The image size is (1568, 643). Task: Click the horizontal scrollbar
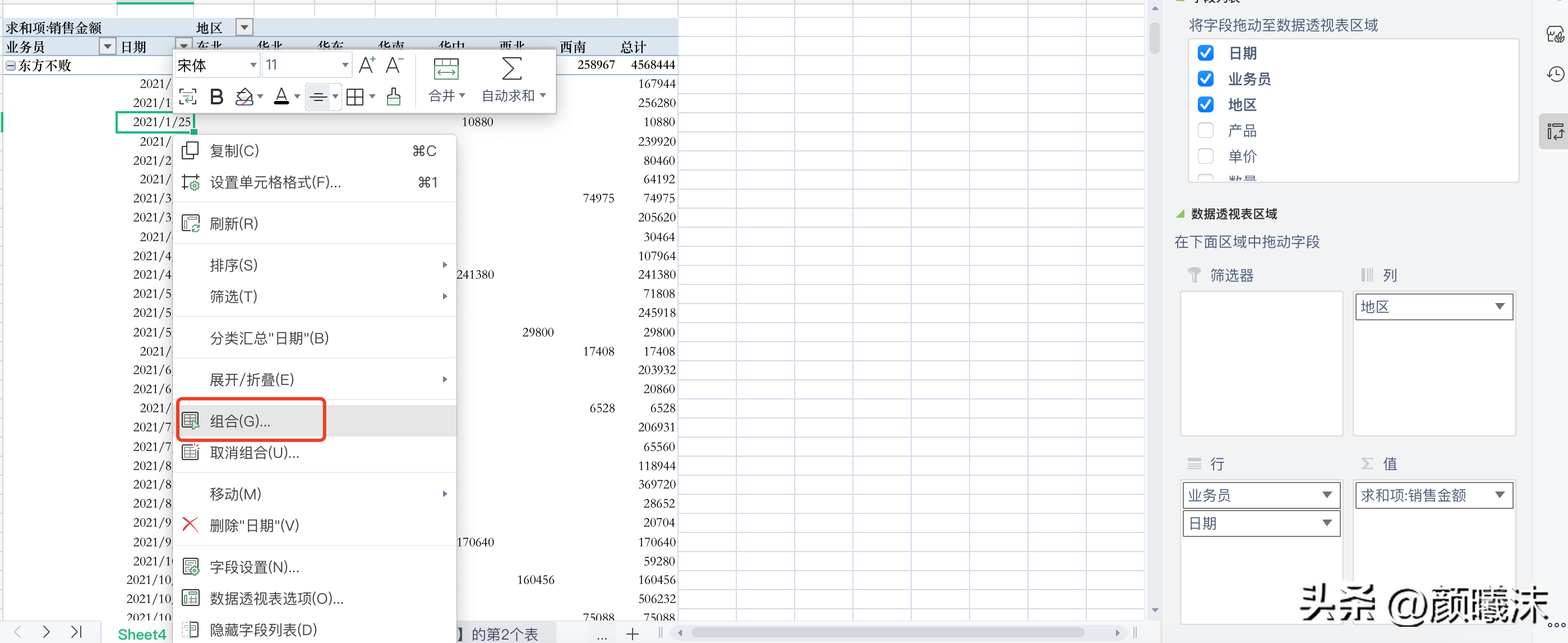(888, 633)
